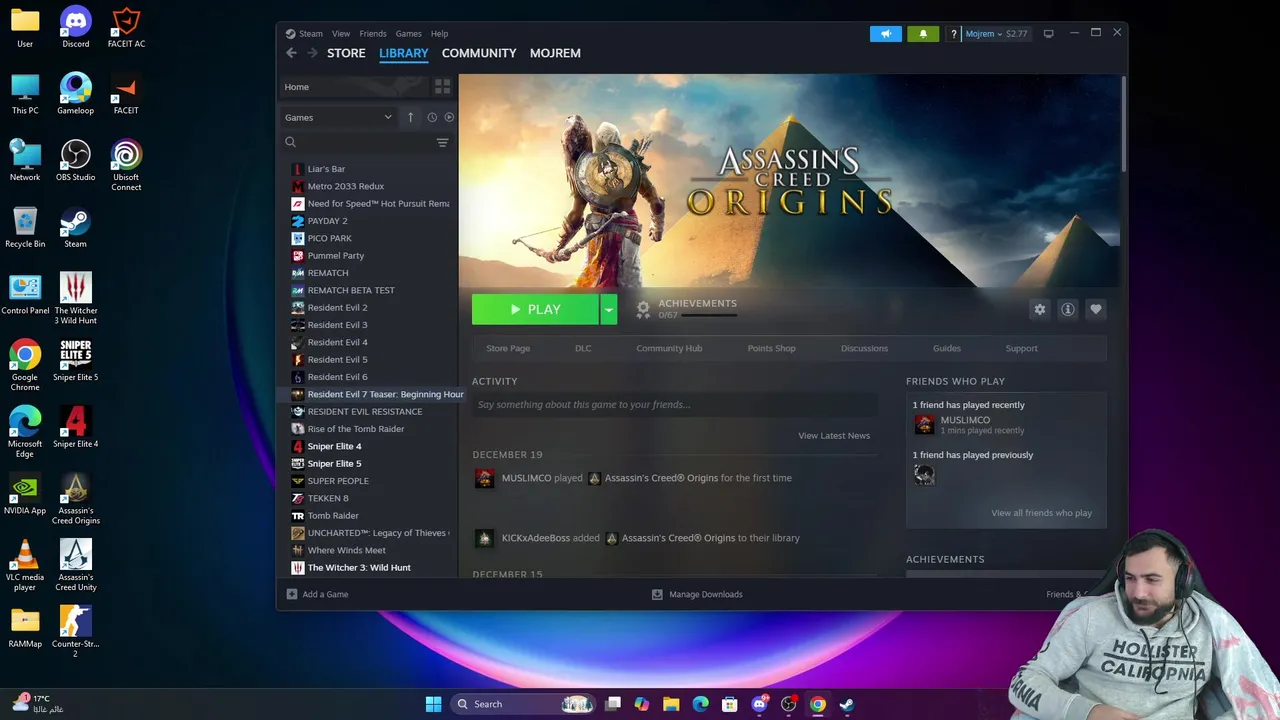Click the Achievements trophy icon
The image size is (1280, 720).
pyautogui.click(x=643, y=309)
